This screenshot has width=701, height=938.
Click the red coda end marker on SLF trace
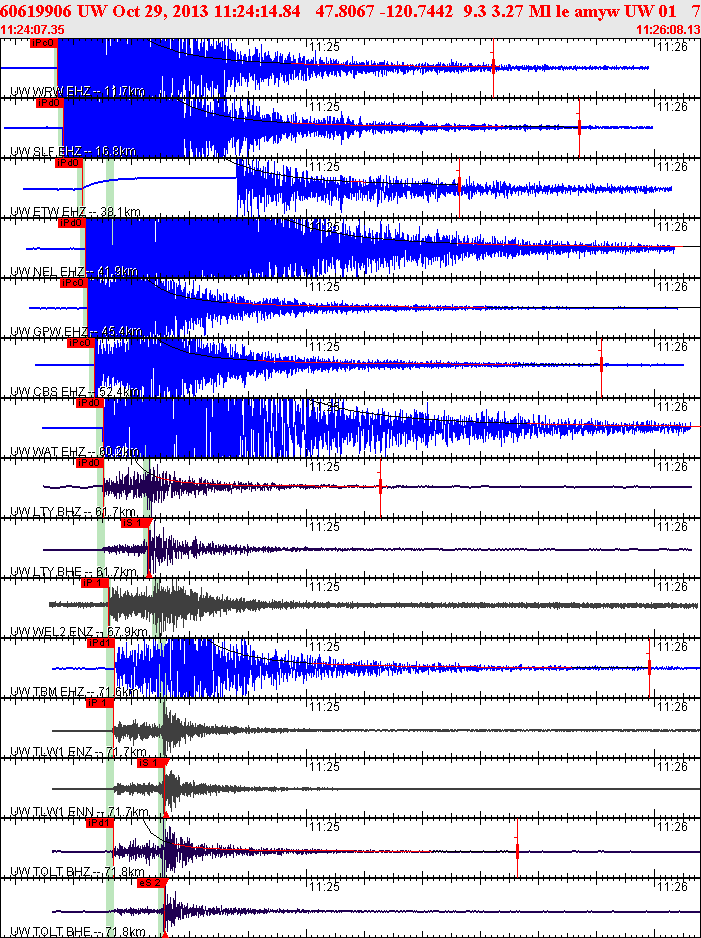tap(579, 127)
